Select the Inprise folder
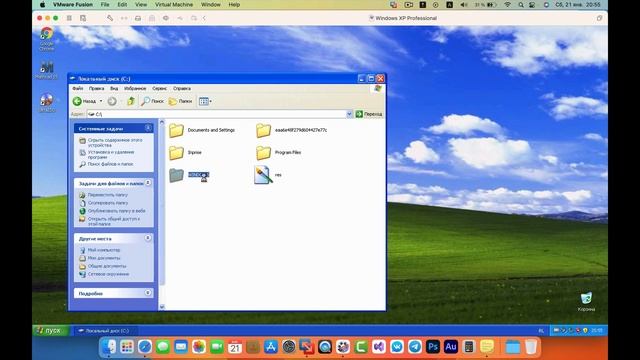This screenshot has height=360, width=640. pyautogui.click(x=185, y=153)
